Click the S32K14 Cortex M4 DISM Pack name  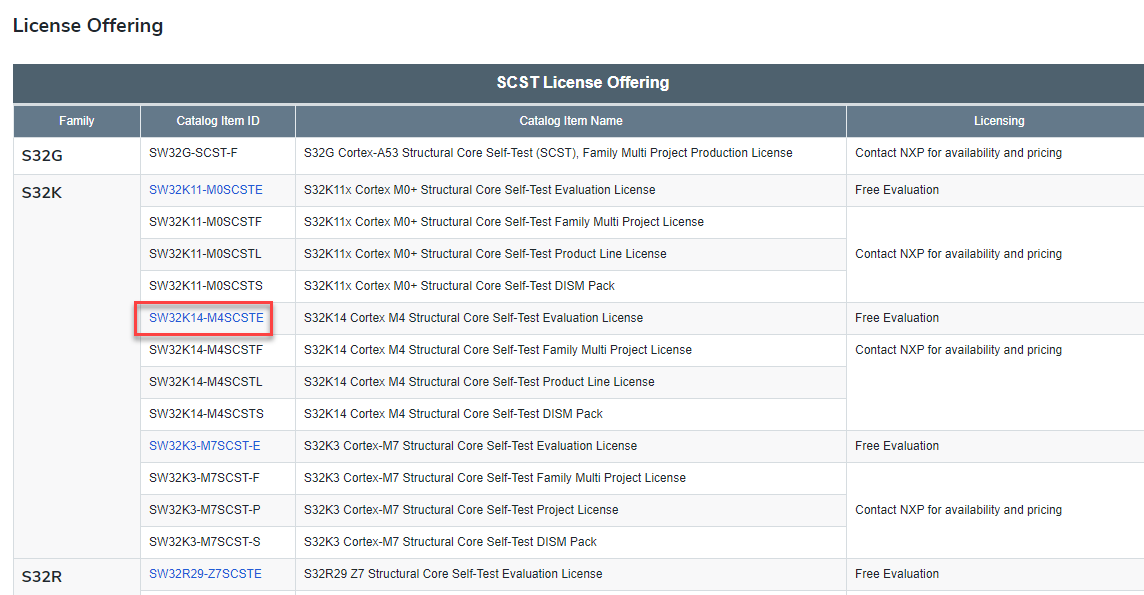(452, 413)
